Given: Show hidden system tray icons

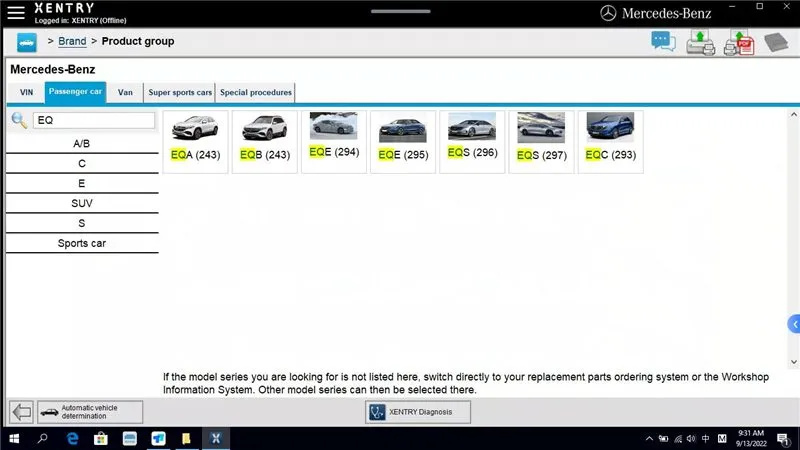Looking at the screenshot, I should pyautogui.click(x=649, y=438).
